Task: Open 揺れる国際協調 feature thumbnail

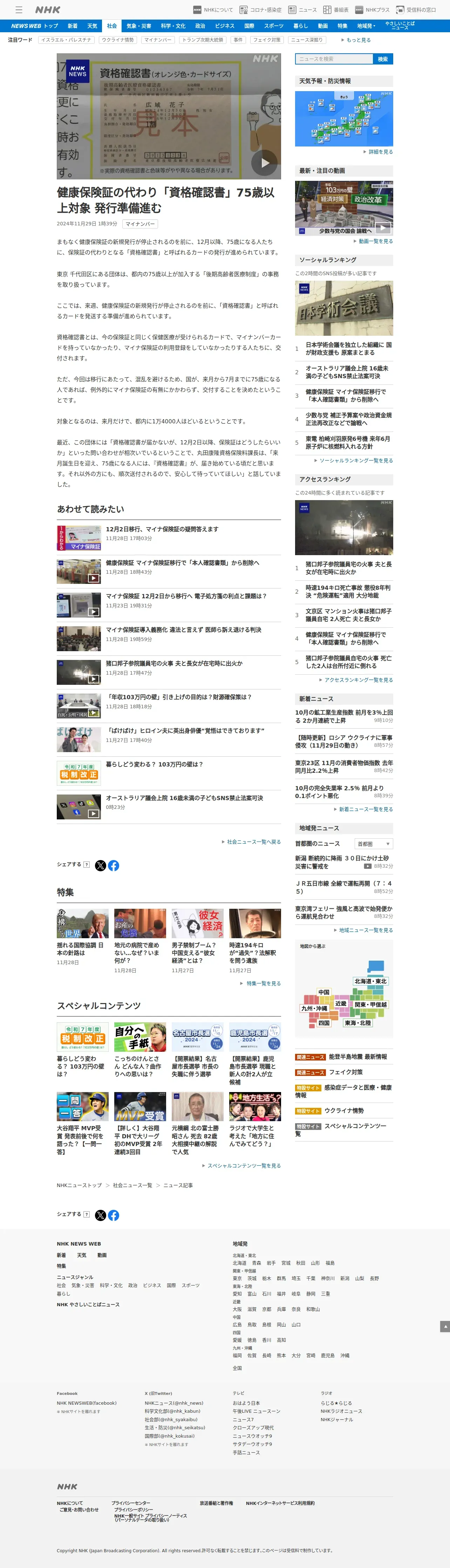Action: click(83, 924)
